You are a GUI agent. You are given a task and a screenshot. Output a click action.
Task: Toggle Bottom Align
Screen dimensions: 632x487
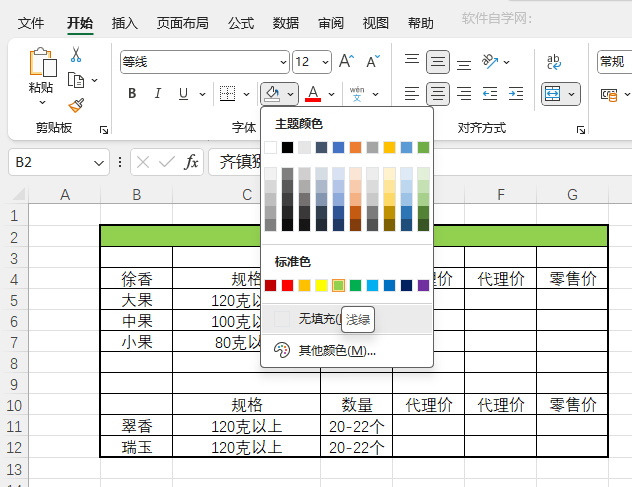464,63
